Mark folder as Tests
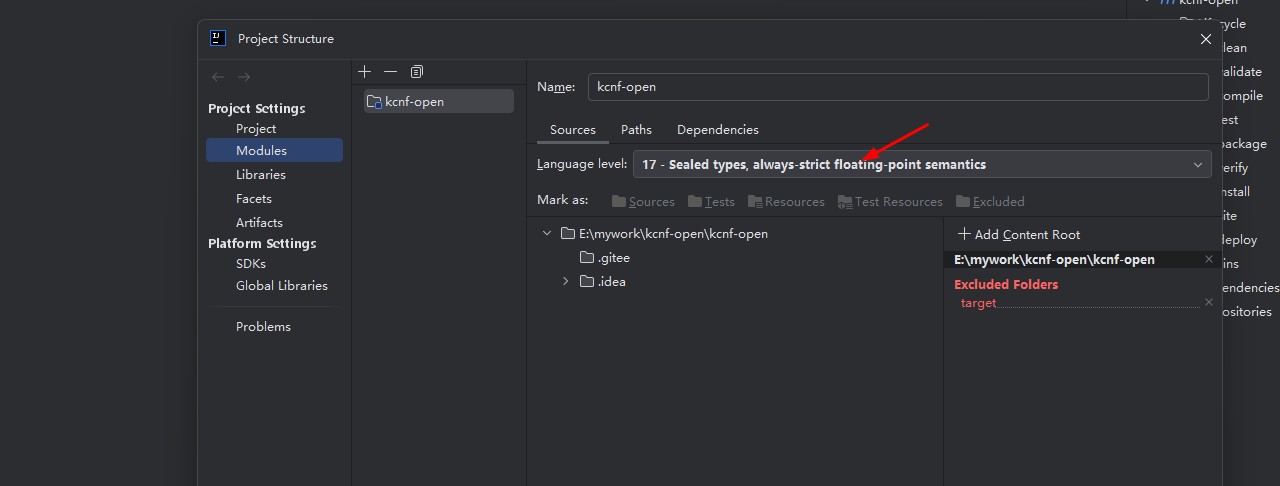This screenshot has width=1280, height=486. 711,201
